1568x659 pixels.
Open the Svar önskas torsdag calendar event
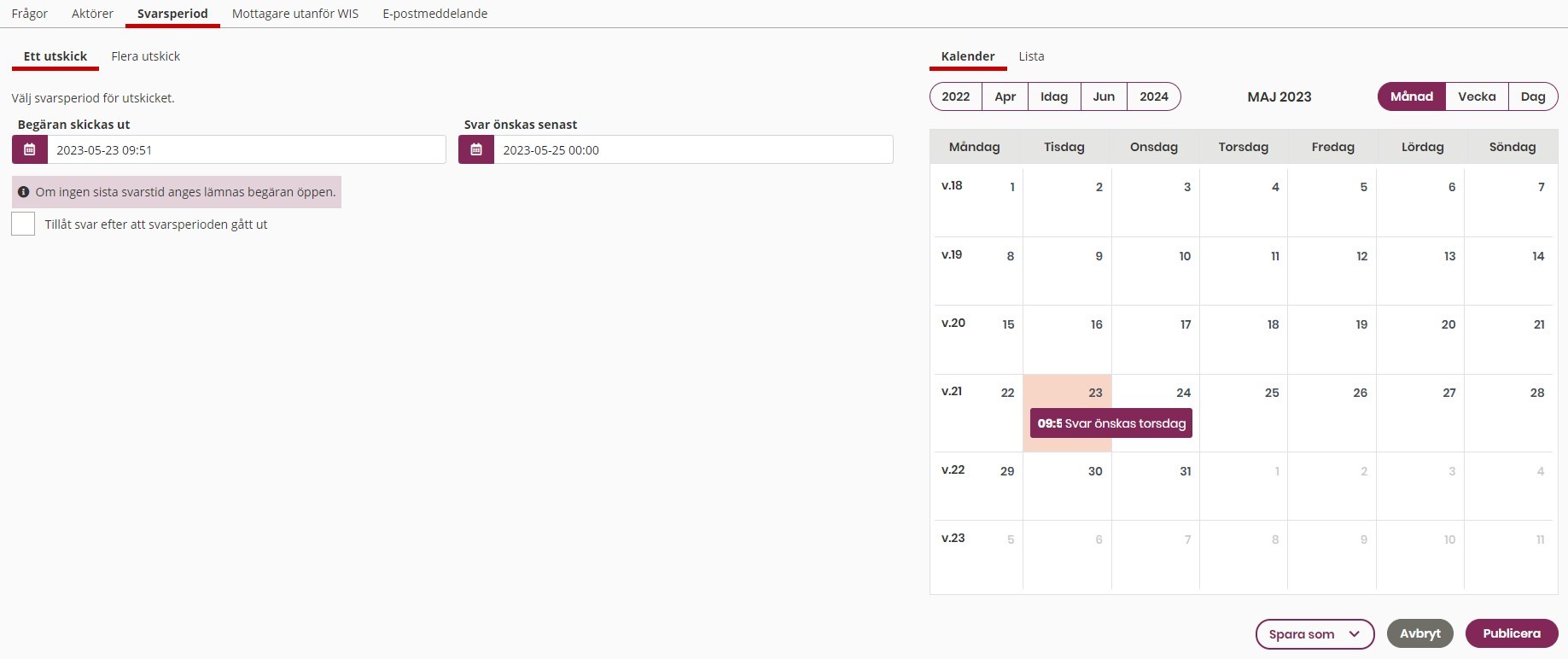[1110, 423]
